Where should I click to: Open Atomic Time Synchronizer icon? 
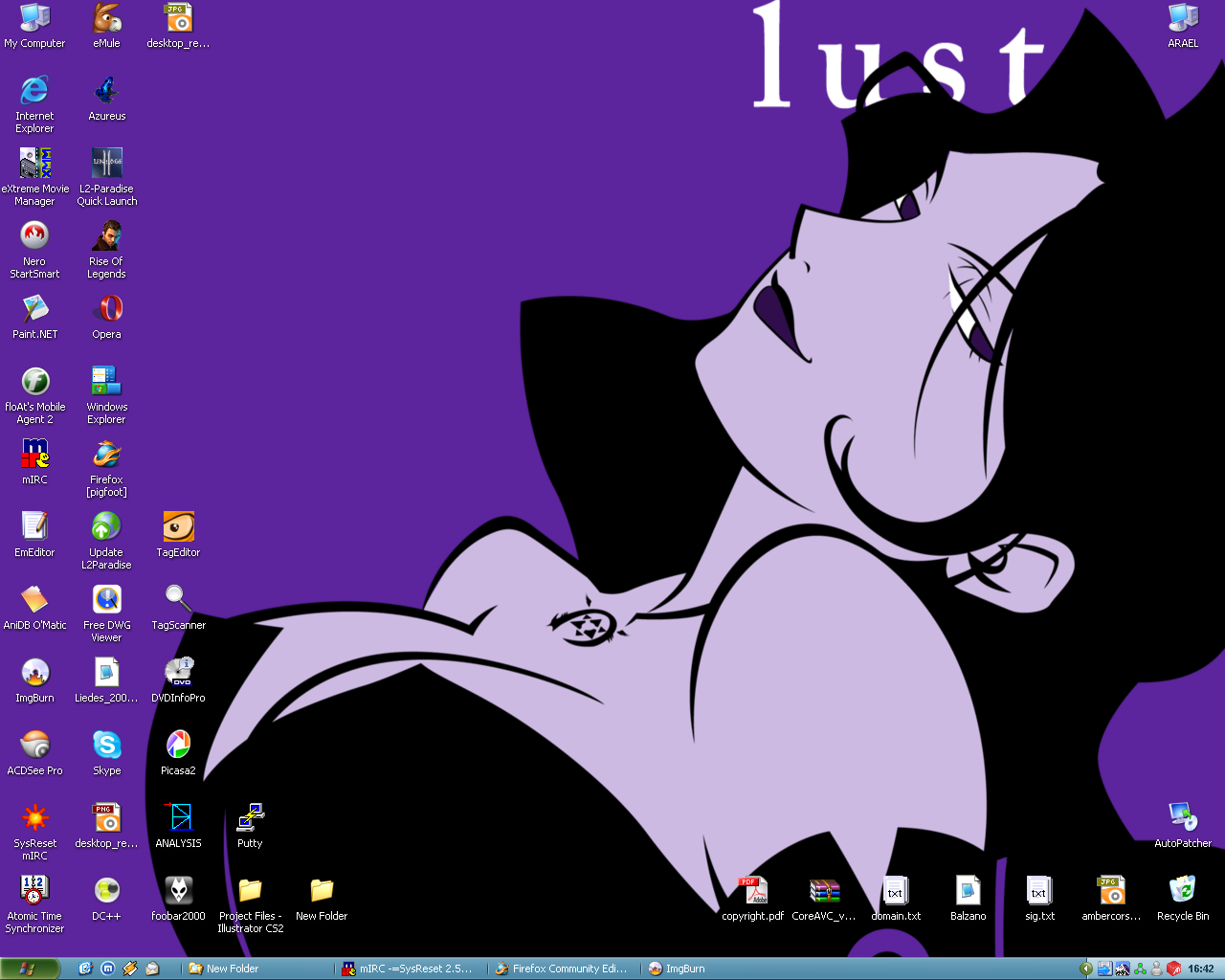(x=34, y=904)
